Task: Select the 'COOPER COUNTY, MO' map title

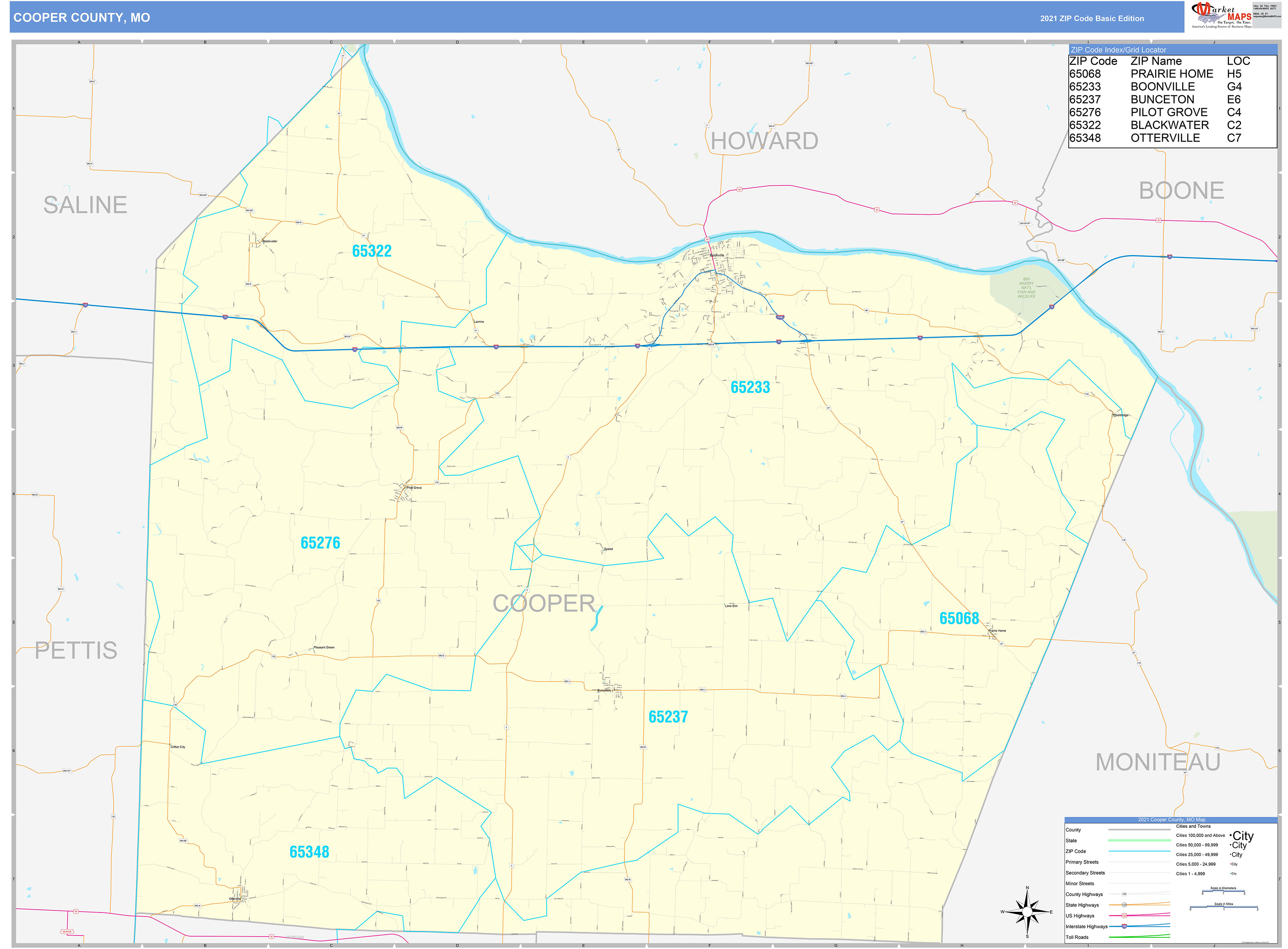Action: (82, 18)
